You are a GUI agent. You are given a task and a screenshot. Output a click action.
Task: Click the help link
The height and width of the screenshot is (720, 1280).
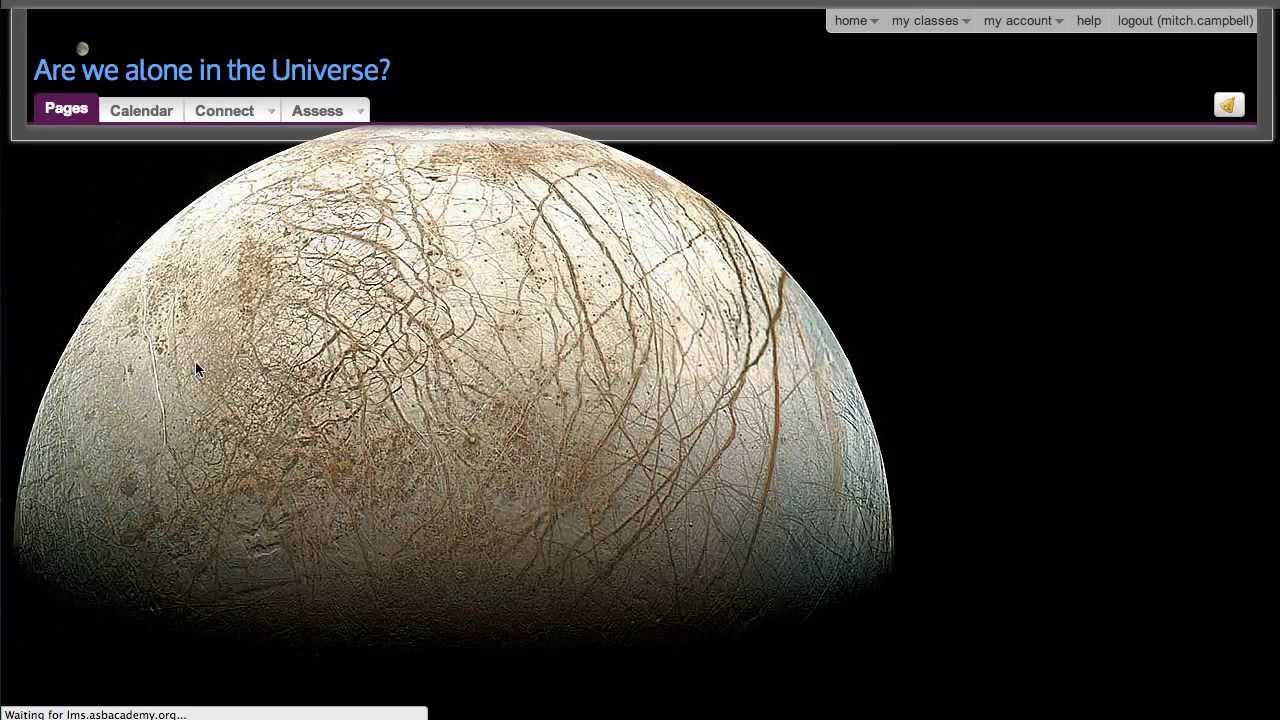point(1089,21)
